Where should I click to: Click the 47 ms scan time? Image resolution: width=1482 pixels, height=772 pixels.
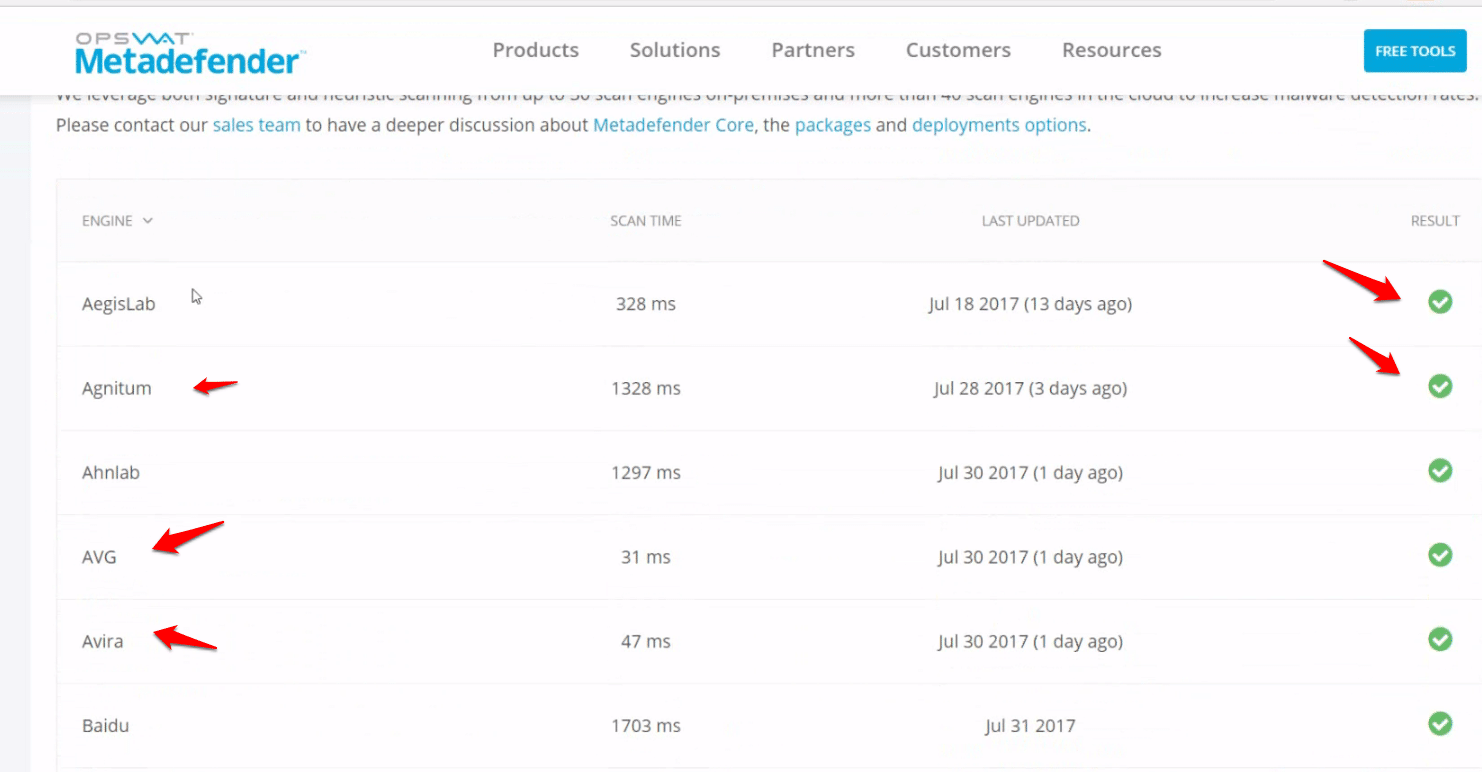point(646,641)
